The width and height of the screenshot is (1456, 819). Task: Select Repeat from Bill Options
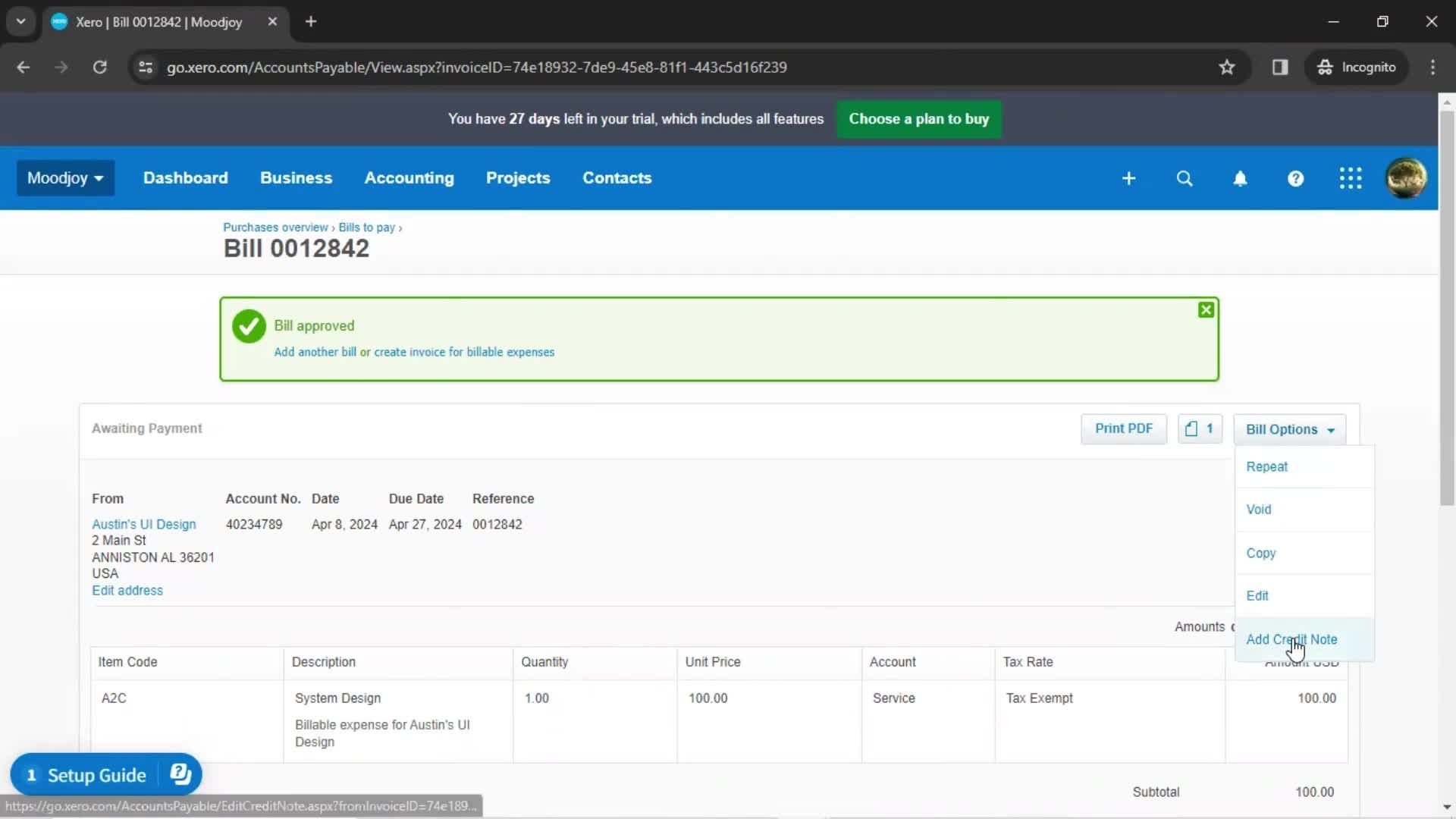tap(1304, 466)
